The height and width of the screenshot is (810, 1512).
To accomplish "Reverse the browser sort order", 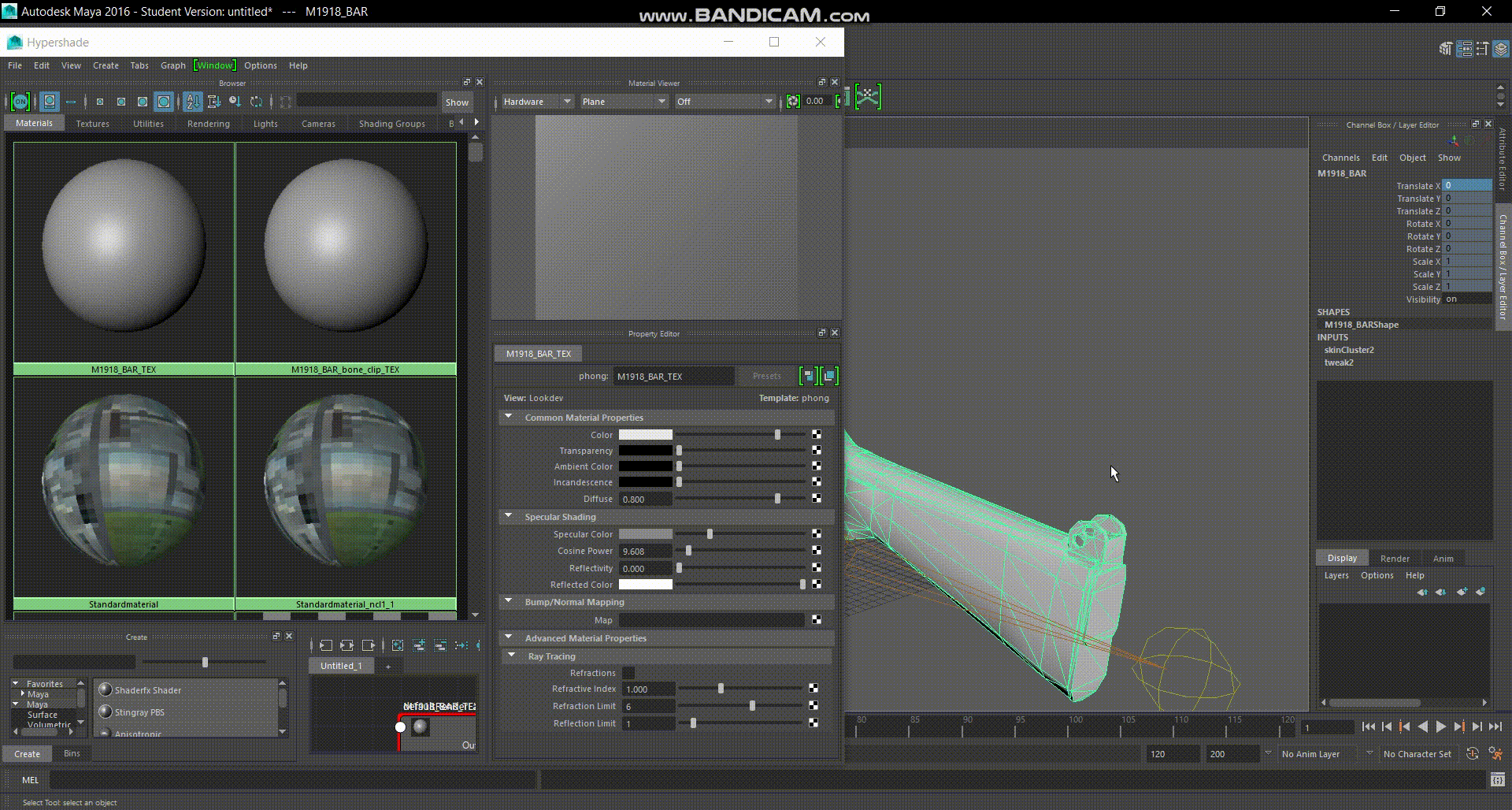I will [256, 102].
